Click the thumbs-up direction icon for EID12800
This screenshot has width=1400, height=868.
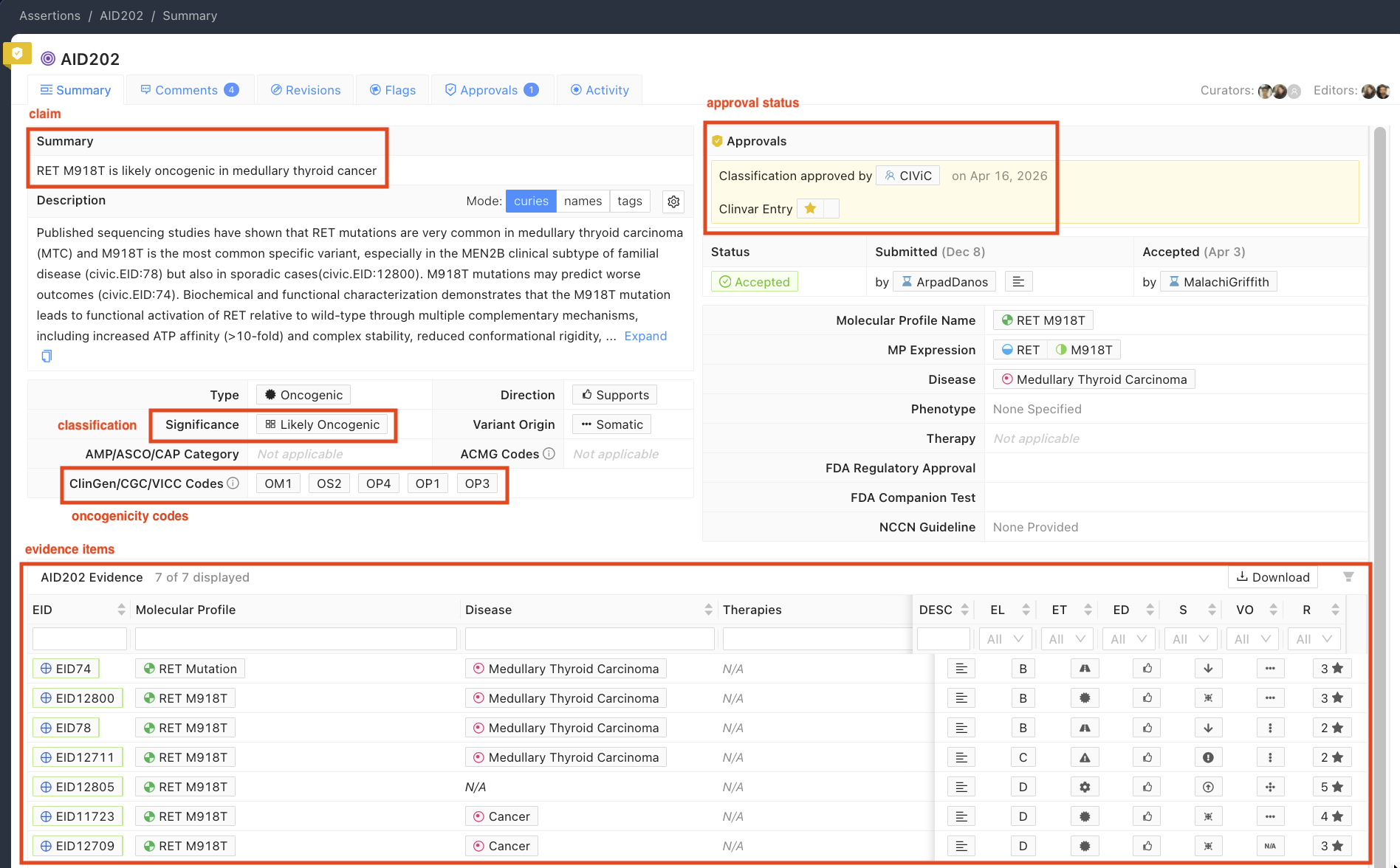tap(1147, 698)
